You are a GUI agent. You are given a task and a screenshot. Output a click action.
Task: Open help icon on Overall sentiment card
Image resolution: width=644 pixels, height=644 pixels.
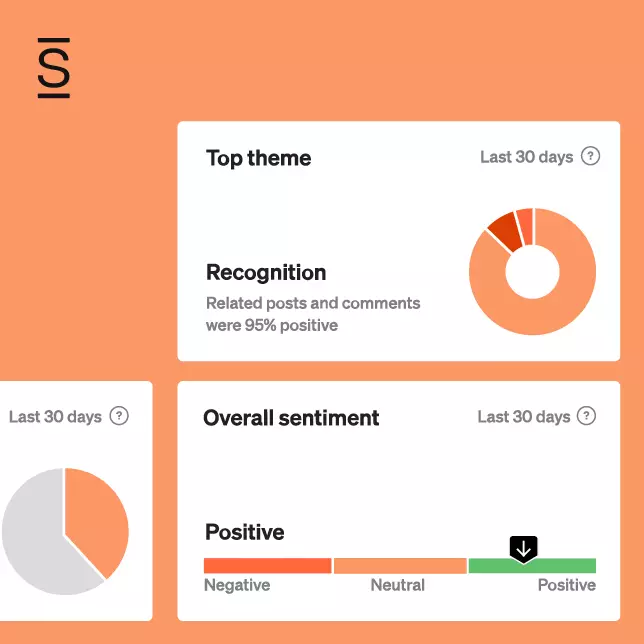coord(586,416)
